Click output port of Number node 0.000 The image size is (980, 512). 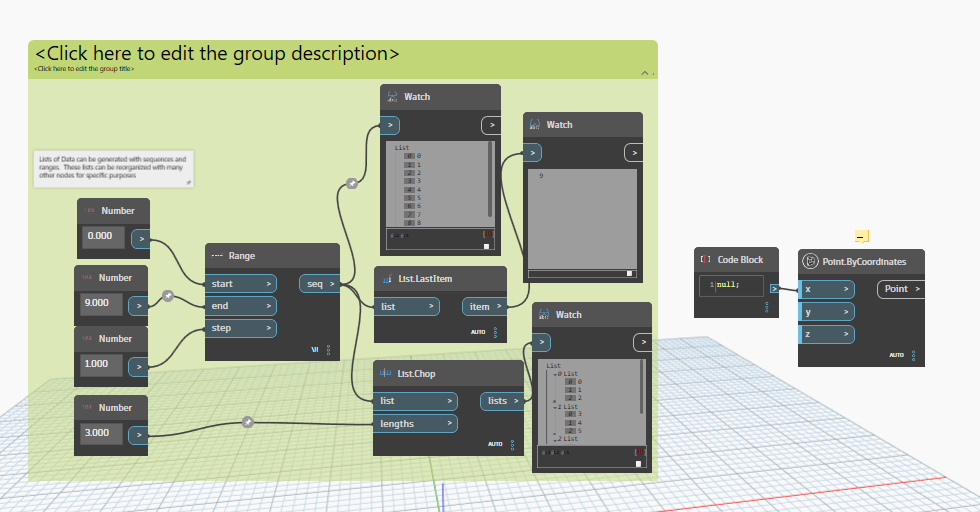(141, 238)
